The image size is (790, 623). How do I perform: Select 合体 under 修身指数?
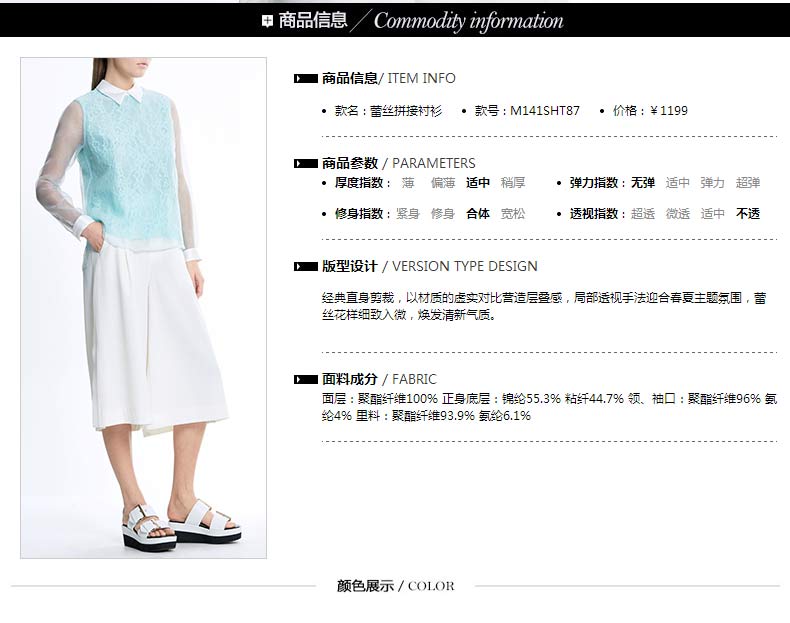tap(478, 214)
